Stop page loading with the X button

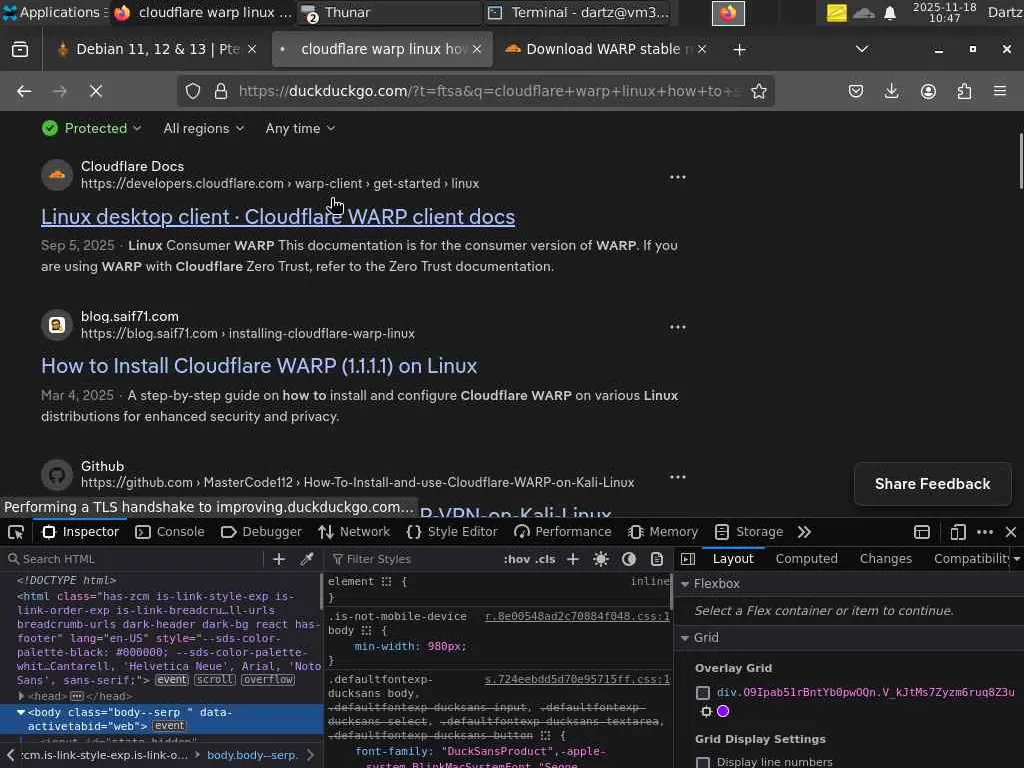point(95,91)
